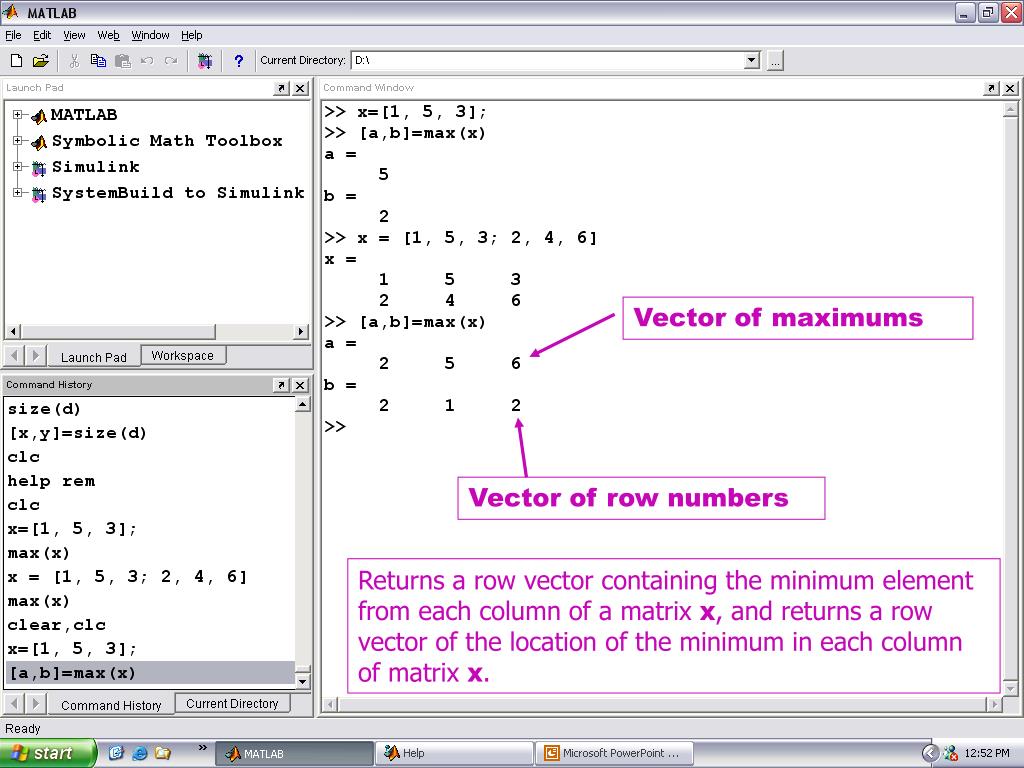This screenshot has width=1024, height=768.
Task: Click left tab-scroll arrow beside Command History tab
Action: [14, 704]
